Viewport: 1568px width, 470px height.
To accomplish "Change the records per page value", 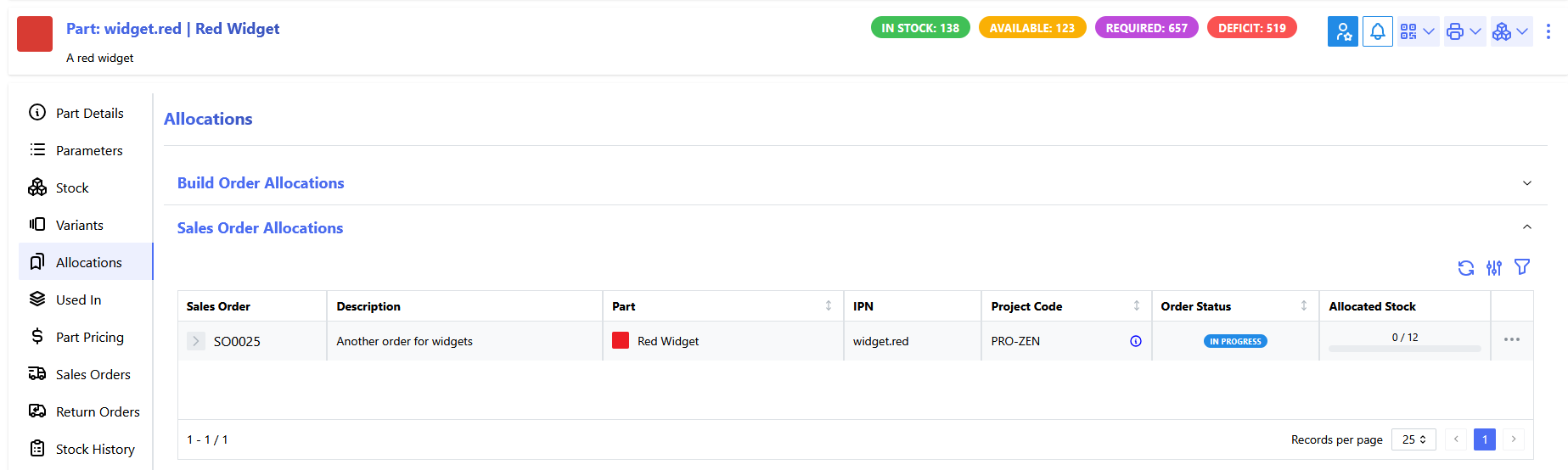I will (x=1413, y=439).
